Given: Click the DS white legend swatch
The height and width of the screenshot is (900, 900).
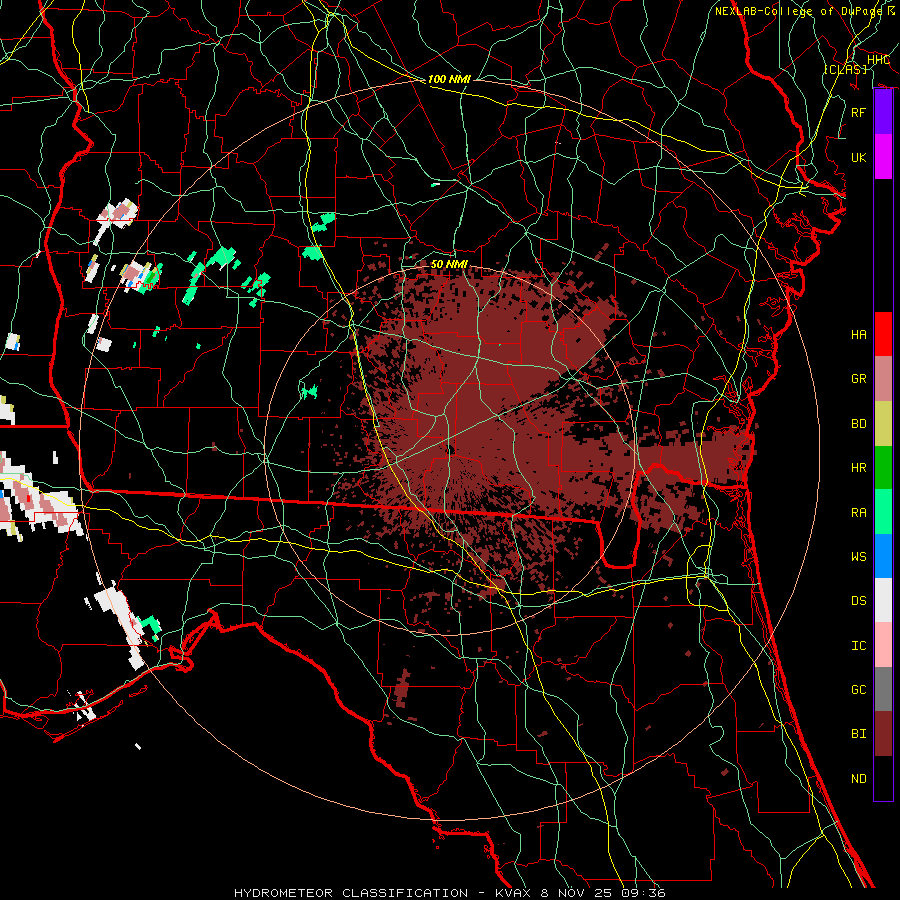Looking at the screenshot, I should [x=883, y=600].
